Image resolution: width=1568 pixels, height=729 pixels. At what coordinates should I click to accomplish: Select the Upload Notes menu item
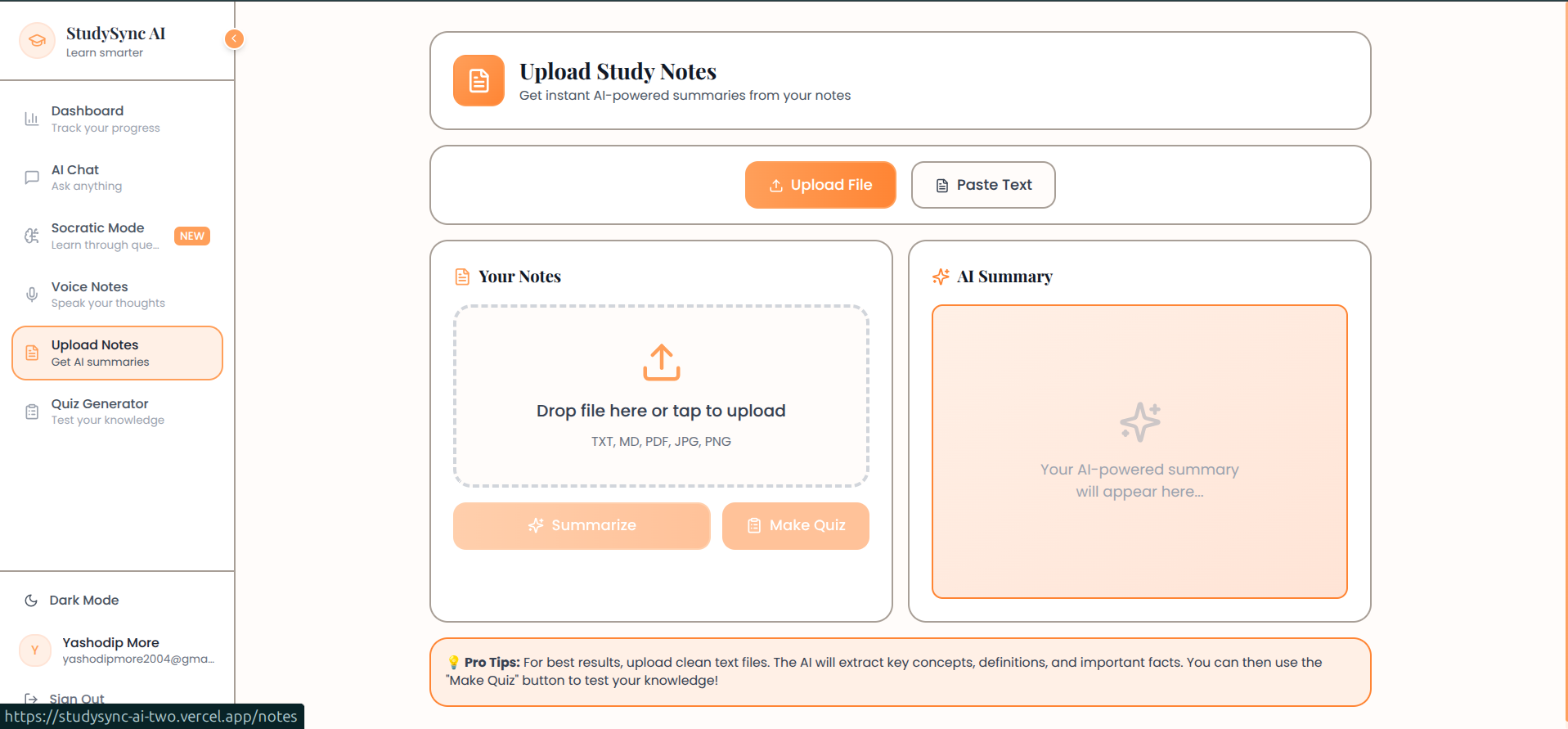click(x=117, y=353)
